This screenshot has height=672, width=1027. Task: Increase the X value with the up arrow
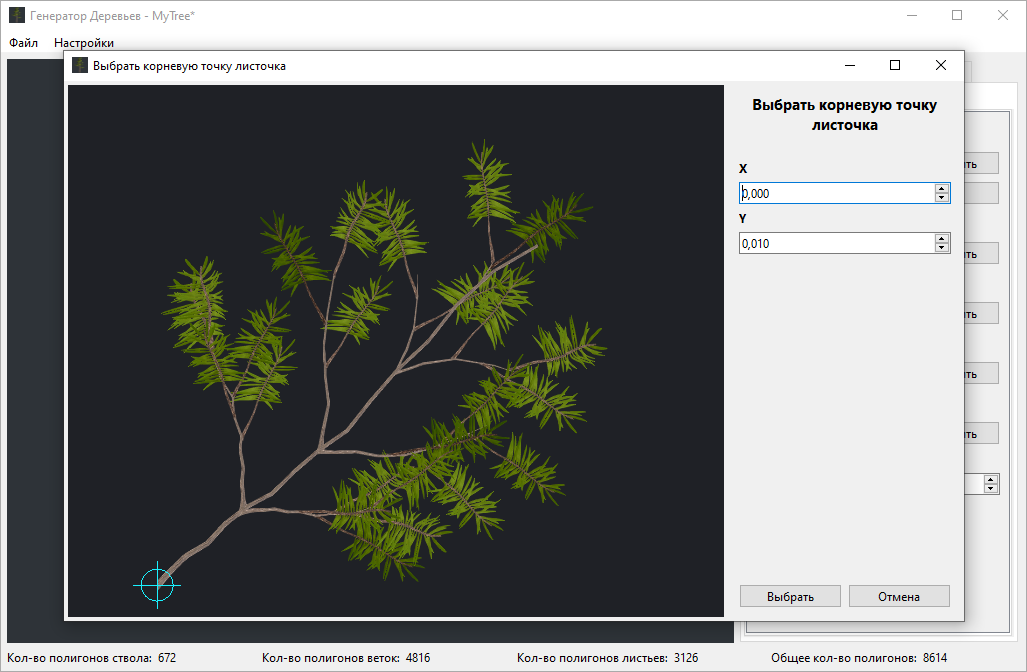pos(942,189)
